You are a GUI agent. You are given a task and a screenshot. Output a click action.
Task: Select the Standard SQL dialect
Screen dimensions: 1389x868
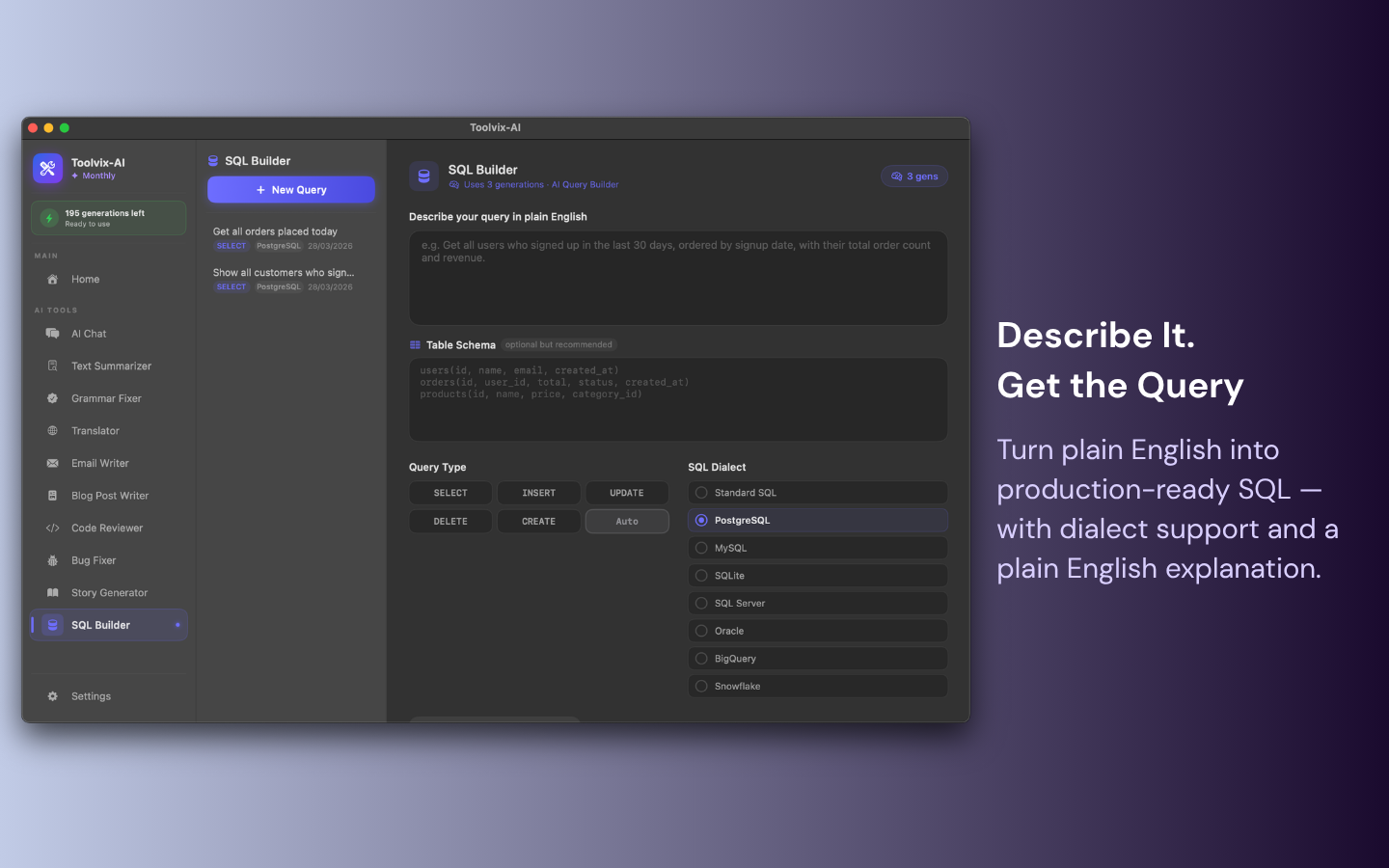coord(818,493)
